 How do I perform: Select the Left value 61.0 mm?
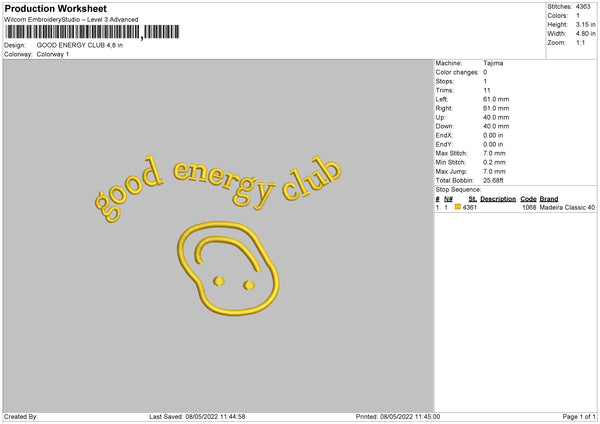[496, 99]
